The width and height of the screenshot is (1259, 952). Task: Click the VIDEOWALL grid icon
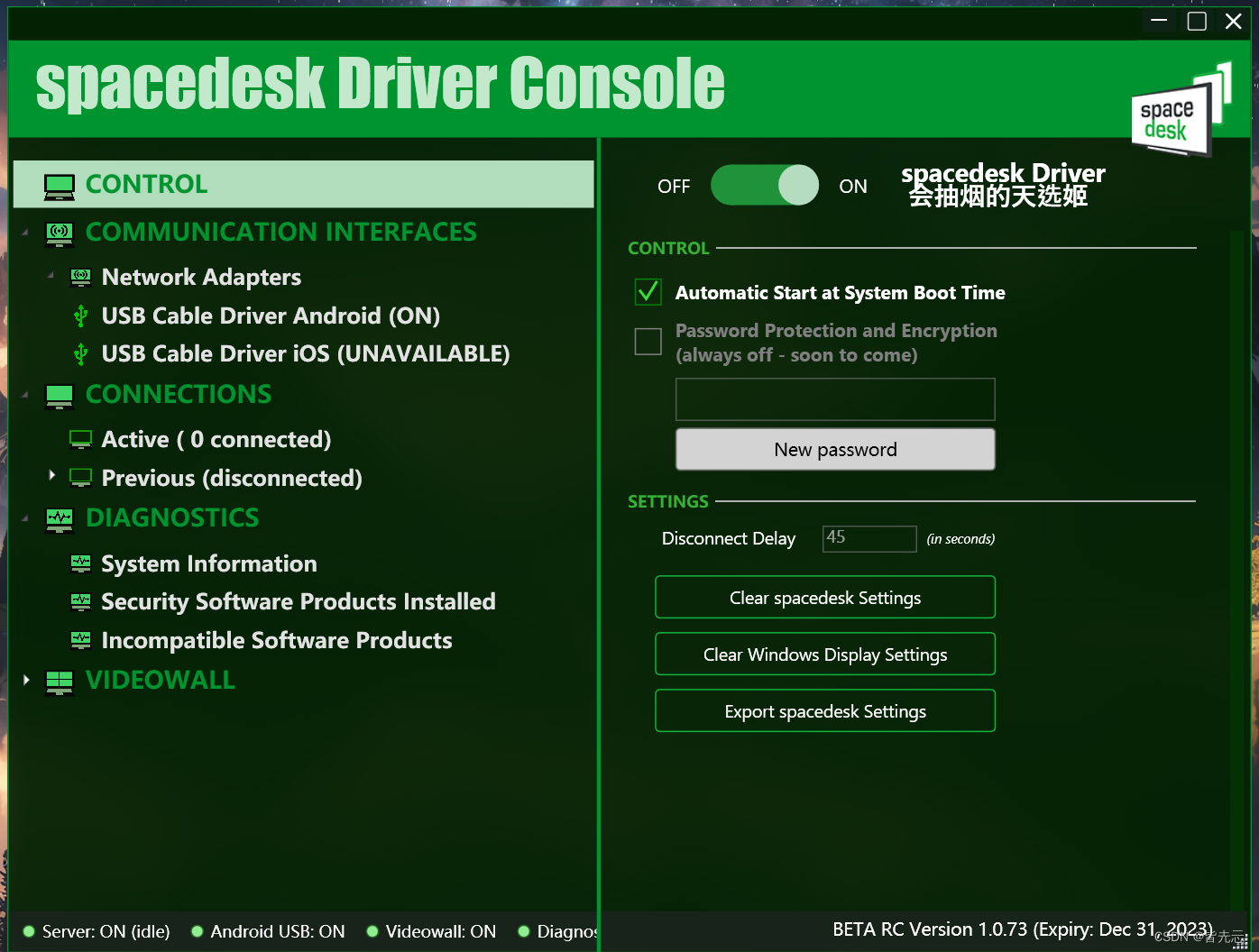[x=59, y=682]
